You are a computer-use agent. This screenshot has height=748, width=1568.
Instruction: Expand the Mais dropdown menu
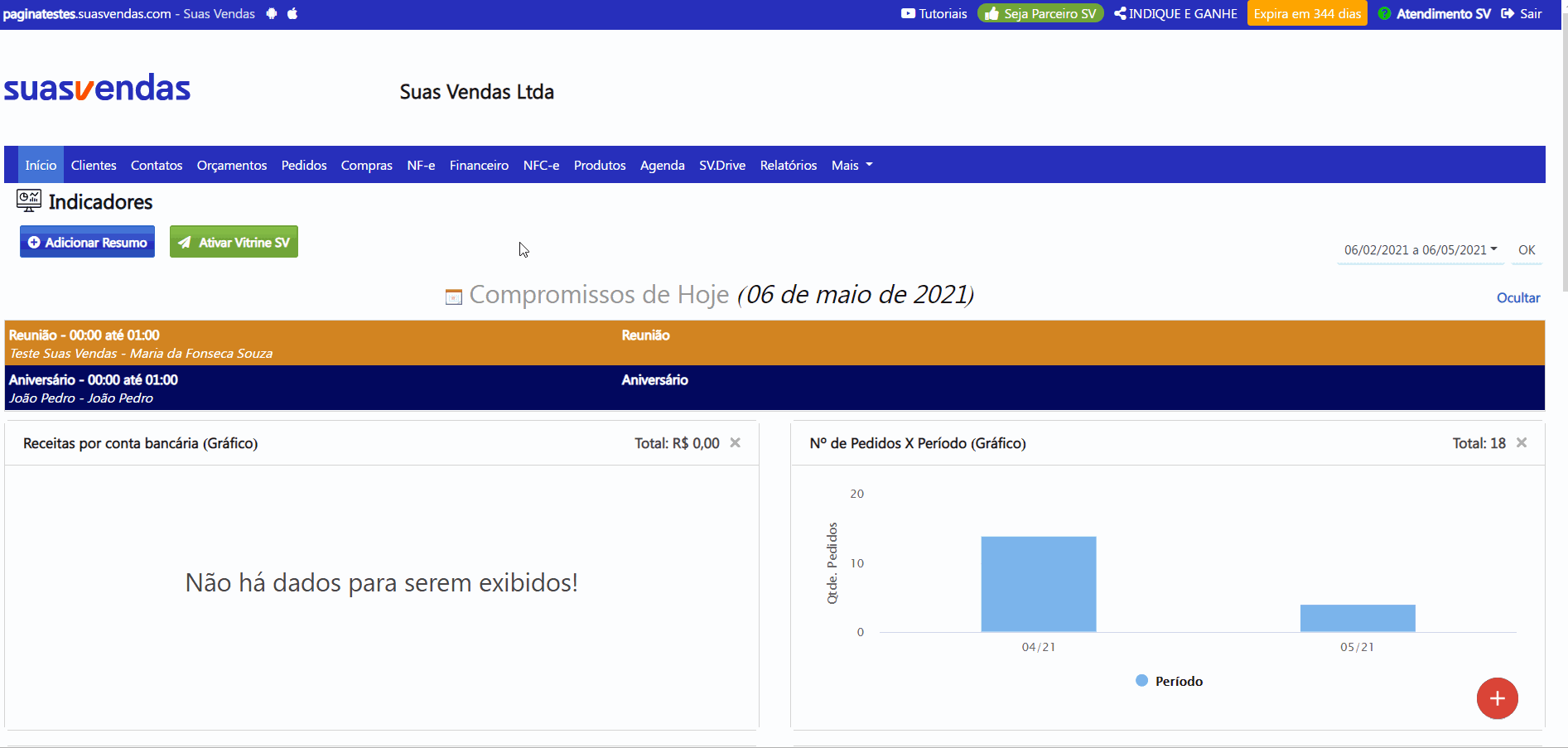coord(852,165)
